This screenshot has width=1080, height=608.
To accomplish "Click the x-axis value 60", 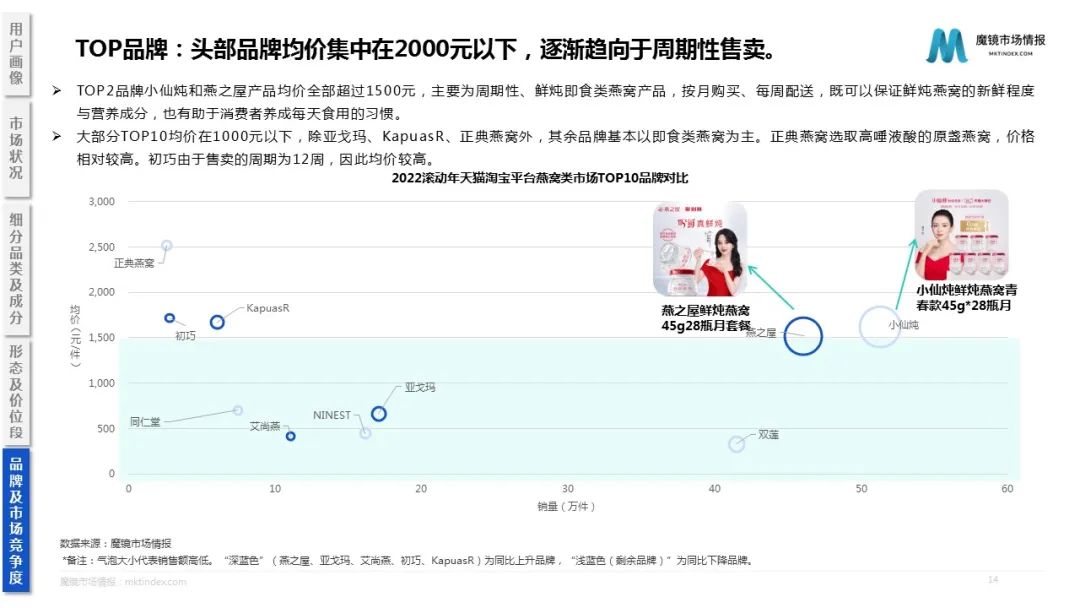I will click(1007, 489).
